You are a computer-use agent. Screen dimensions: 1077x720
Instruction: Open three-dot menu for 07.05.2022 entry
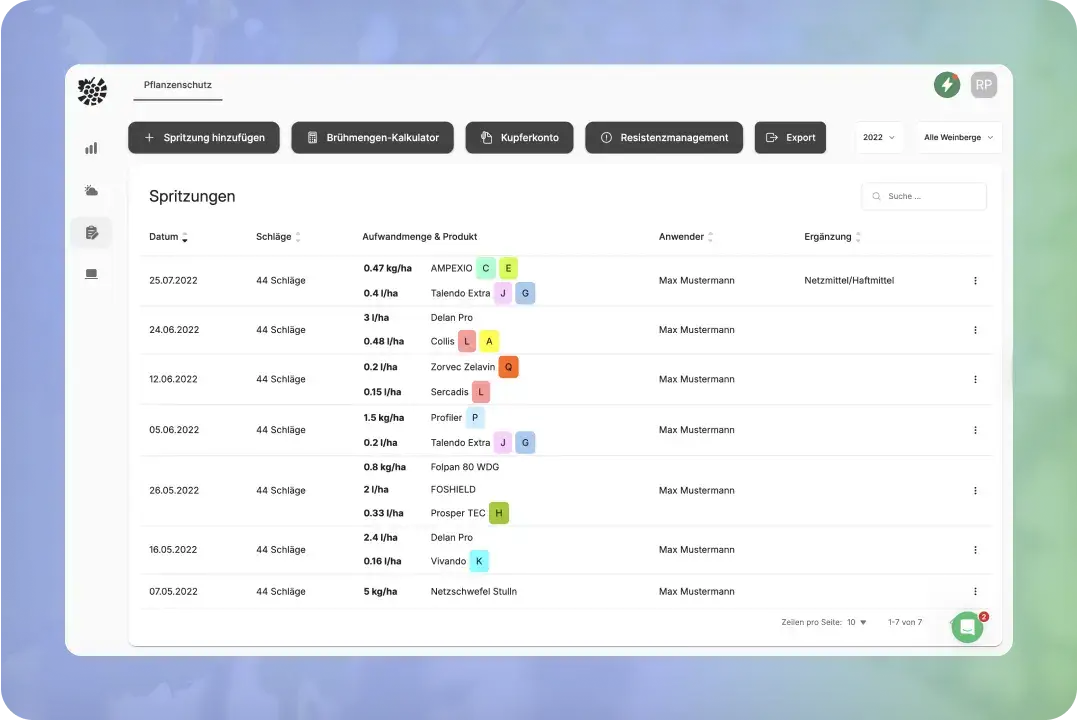point(975,591)
